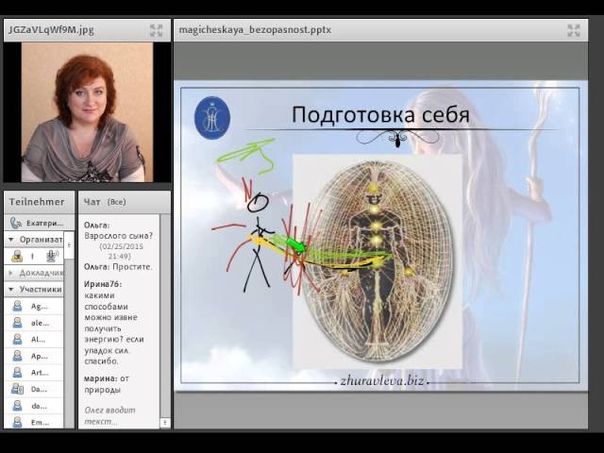Select participant Em… in the list
The width and height of the screenshot is (604, 453).
(x=33, y=422)
